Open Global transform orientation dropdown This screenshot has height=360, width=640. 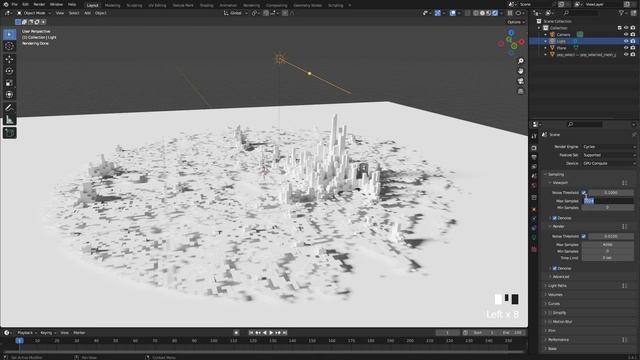[x=236, y=13]
